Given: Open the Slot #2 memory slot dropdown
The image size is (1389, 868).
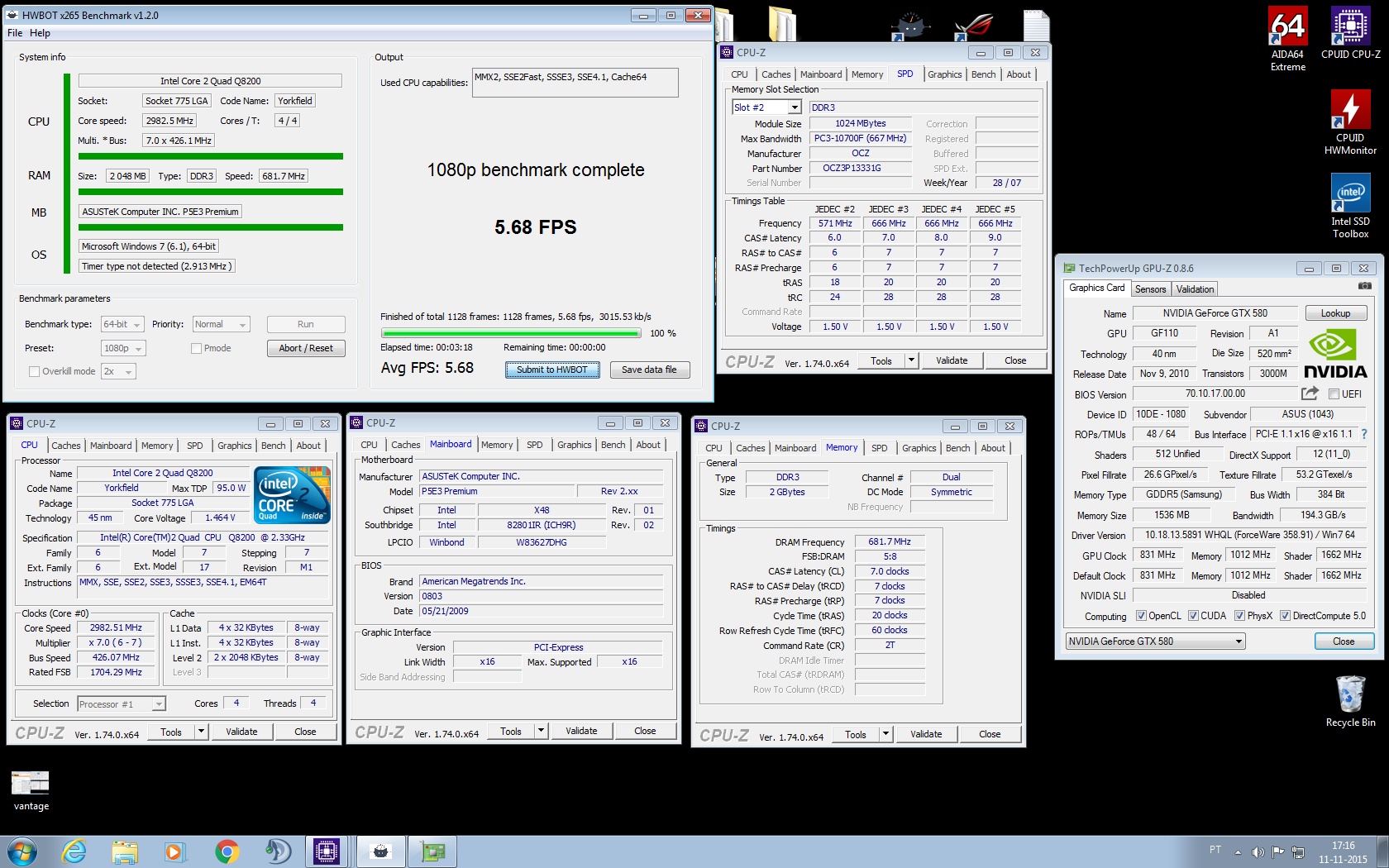Looking at the screenshot, I should 767,107.
